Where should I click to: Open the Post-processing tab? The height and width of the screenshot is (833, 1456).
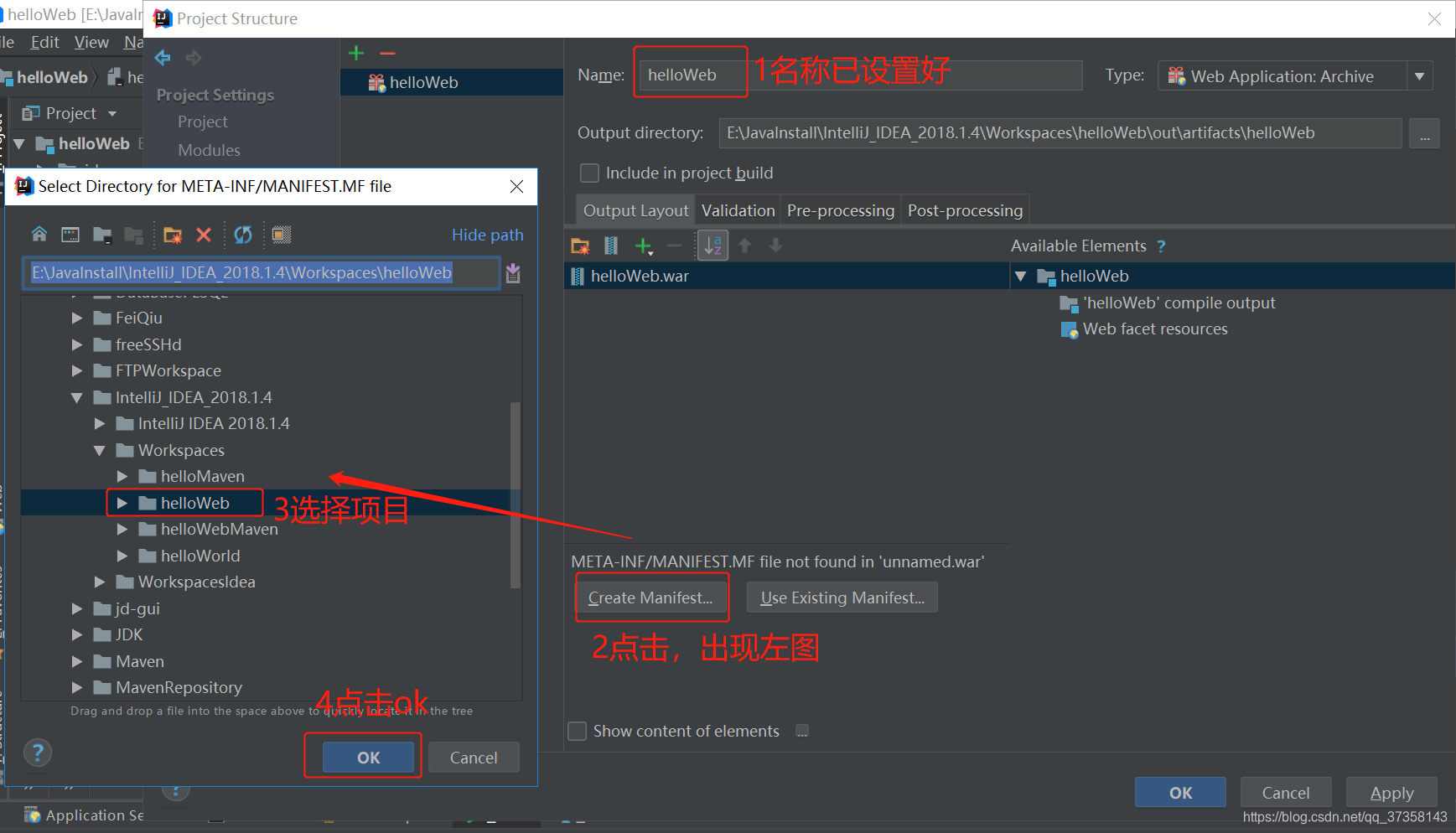pos(965,210)
